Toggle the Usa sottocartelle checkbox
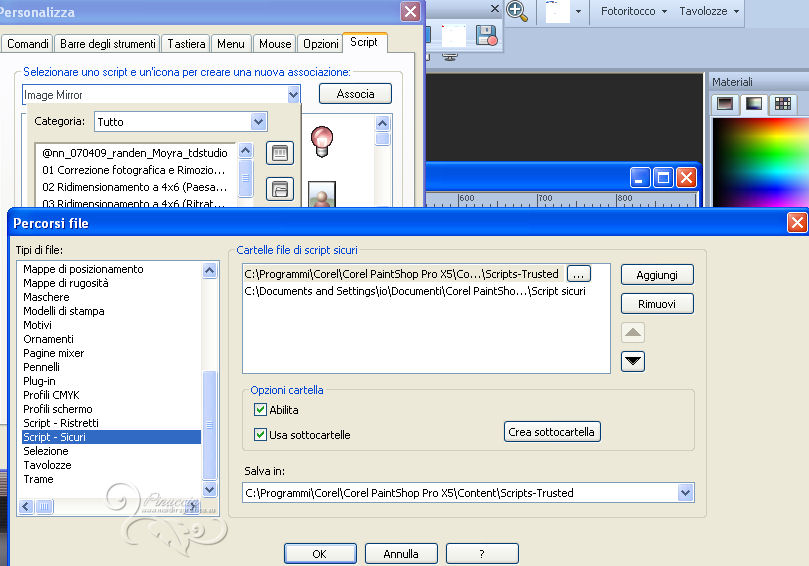809x566 pixels. [x=260, y=434]
